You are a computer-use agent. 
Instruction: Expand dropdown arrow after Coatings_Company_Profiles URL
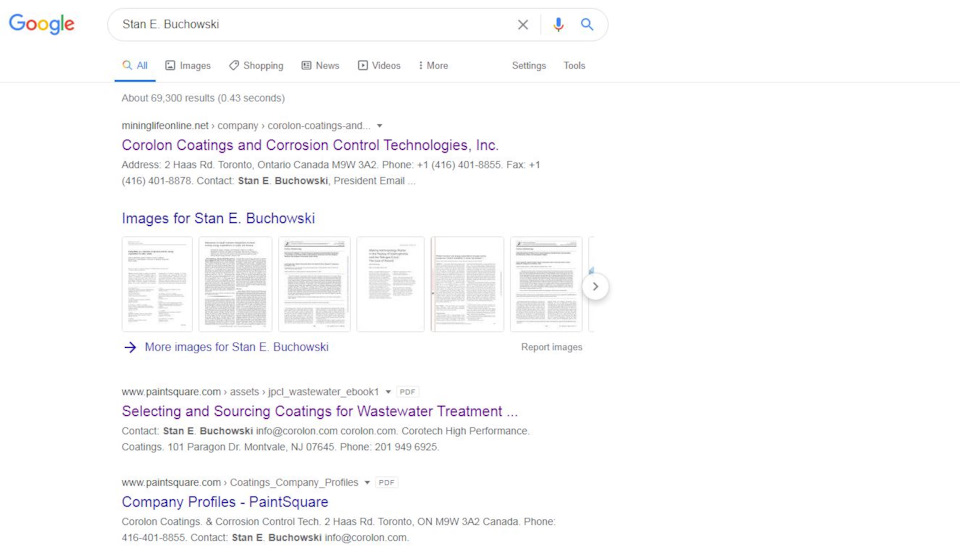click(x=367, y=482)
